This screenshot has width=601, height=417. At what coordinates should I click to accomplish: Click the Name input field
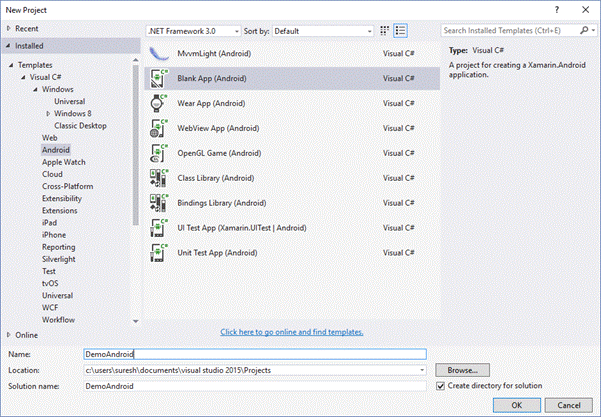click(x=255, y=354)
